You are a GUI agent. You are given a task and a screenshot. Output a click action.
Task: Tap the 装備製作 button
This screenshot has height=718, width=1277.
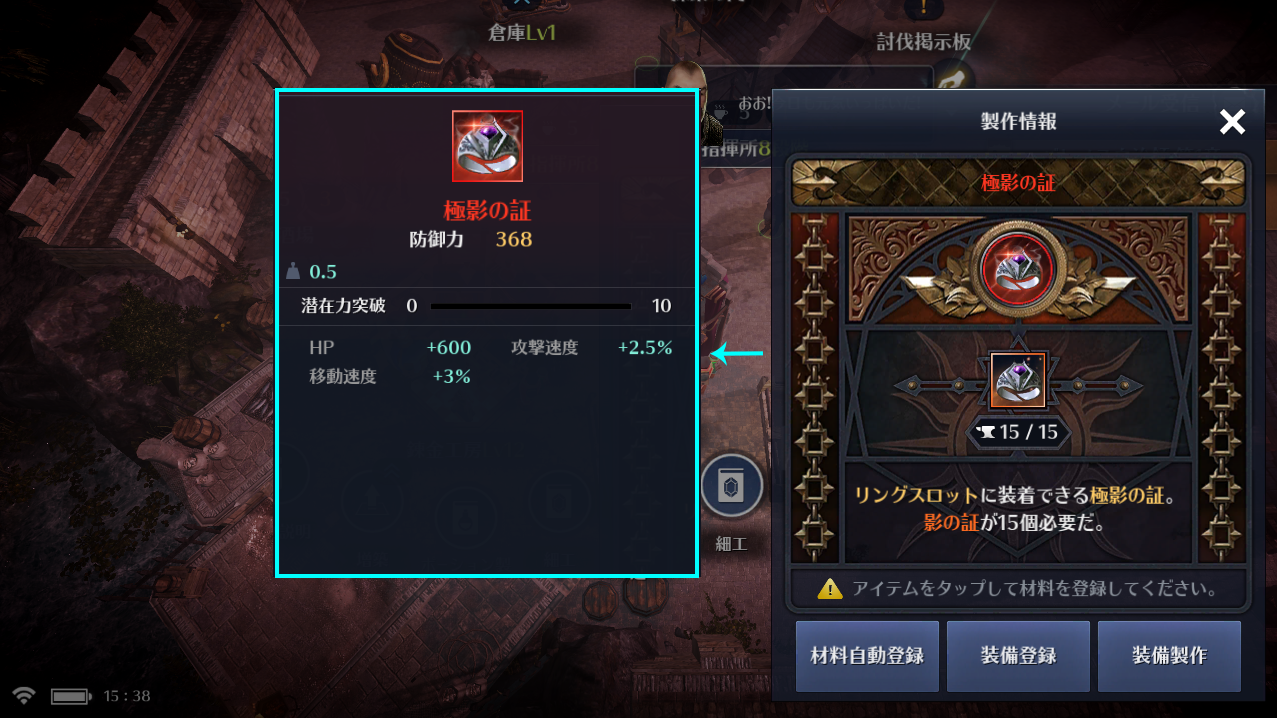coord(1169,656)
